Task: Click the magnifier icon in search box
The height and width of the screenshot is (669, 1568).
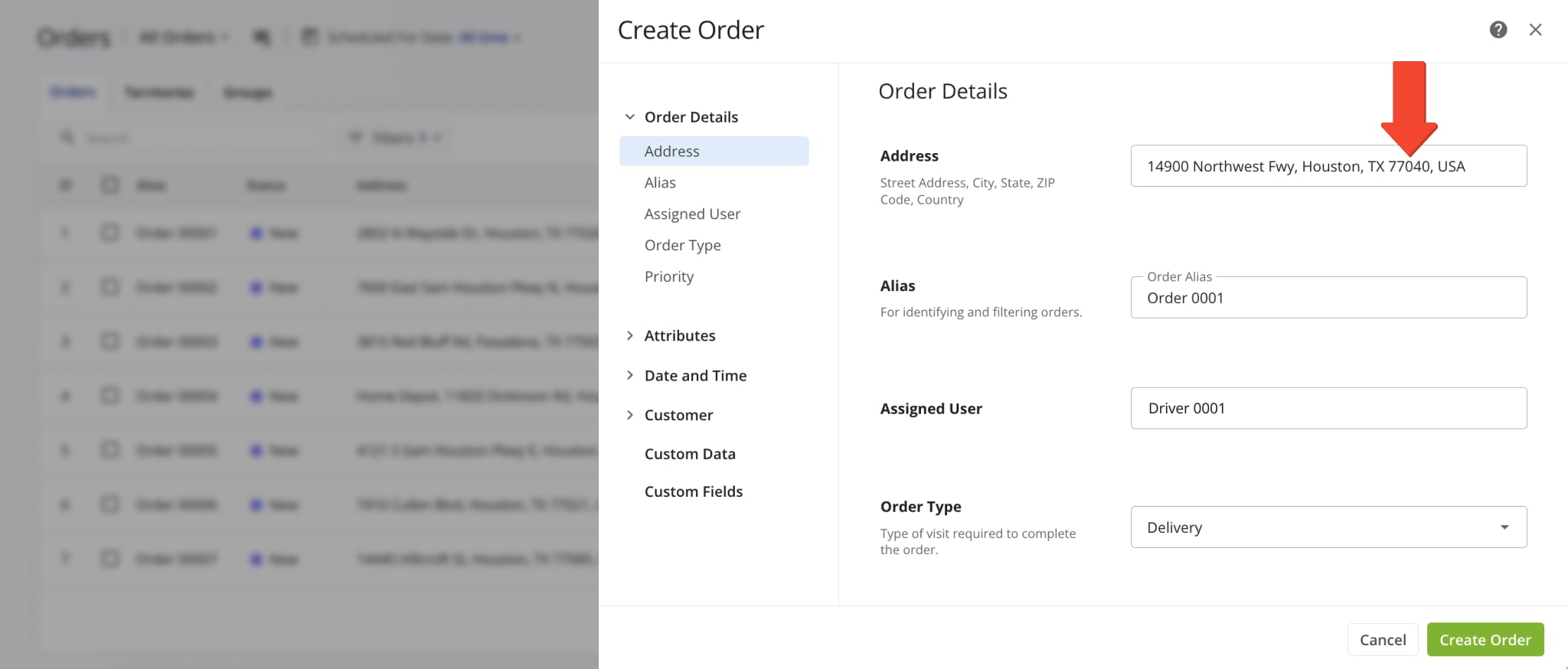Action: (x=67, y=137)
